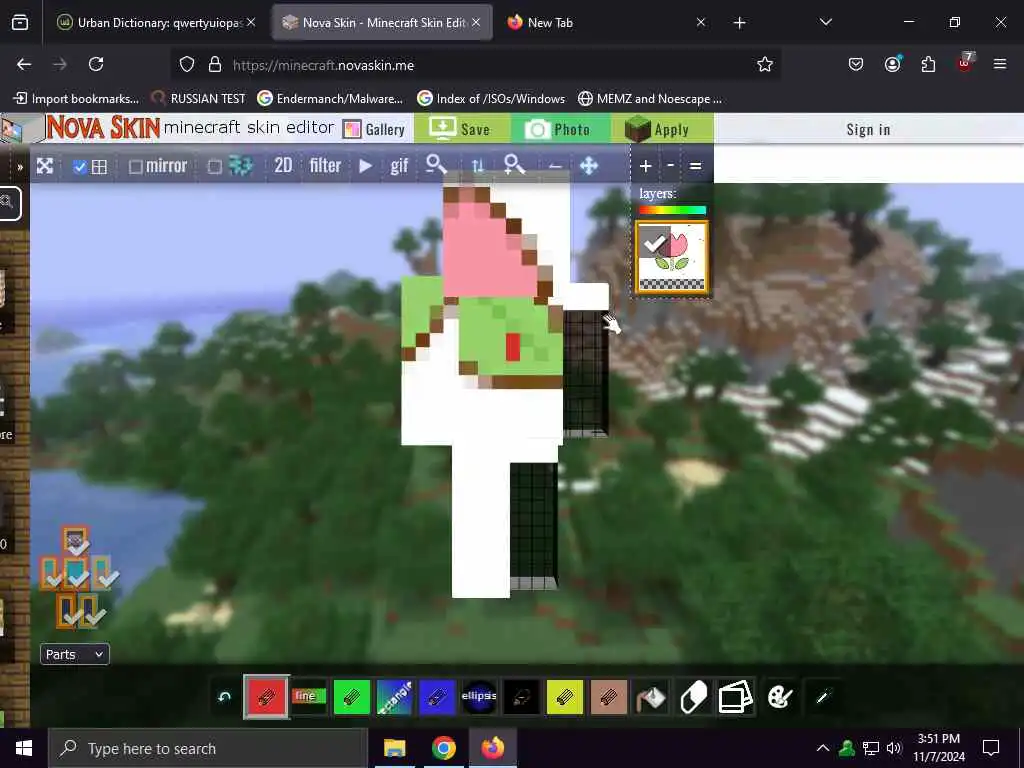The width and height of the screenshot is (1024, 768).
Task: Select the red pencil brush
Action: click(266, 697)
